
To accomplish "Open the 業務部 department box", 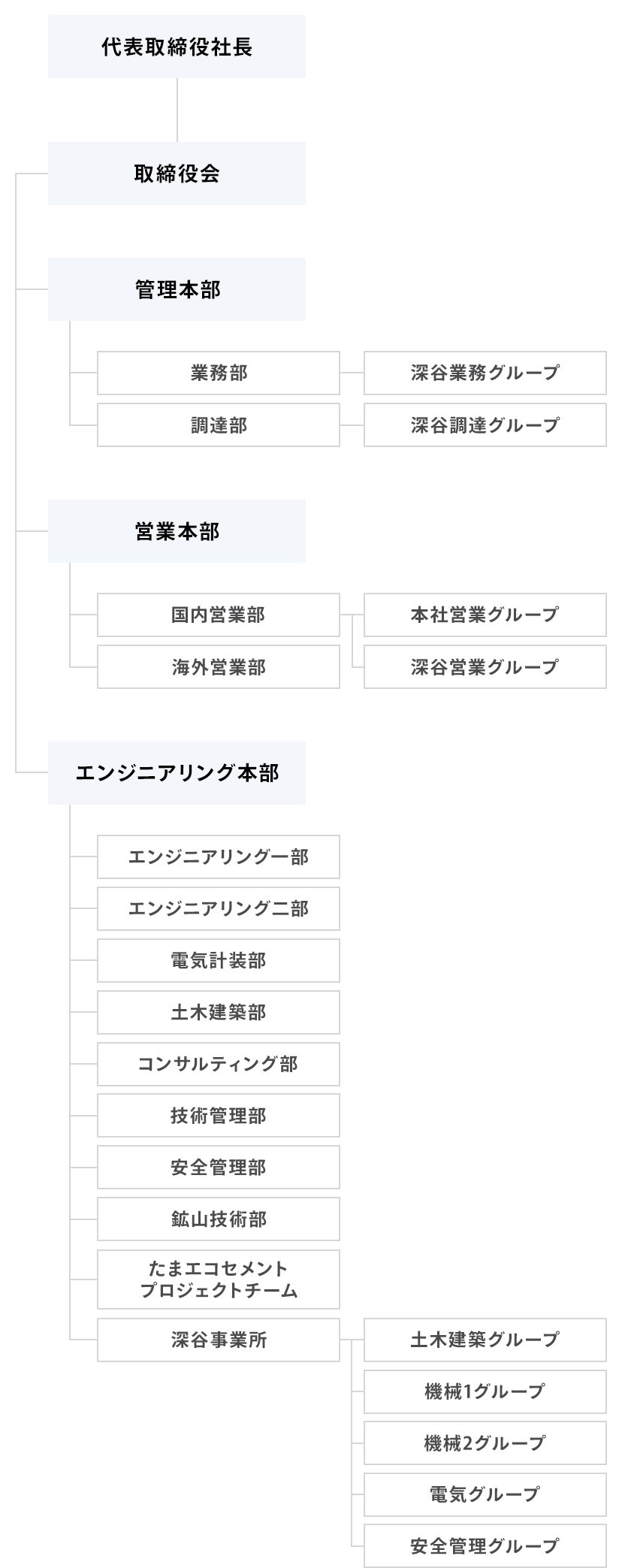I will pyautogui.click(x=218, y=373).
